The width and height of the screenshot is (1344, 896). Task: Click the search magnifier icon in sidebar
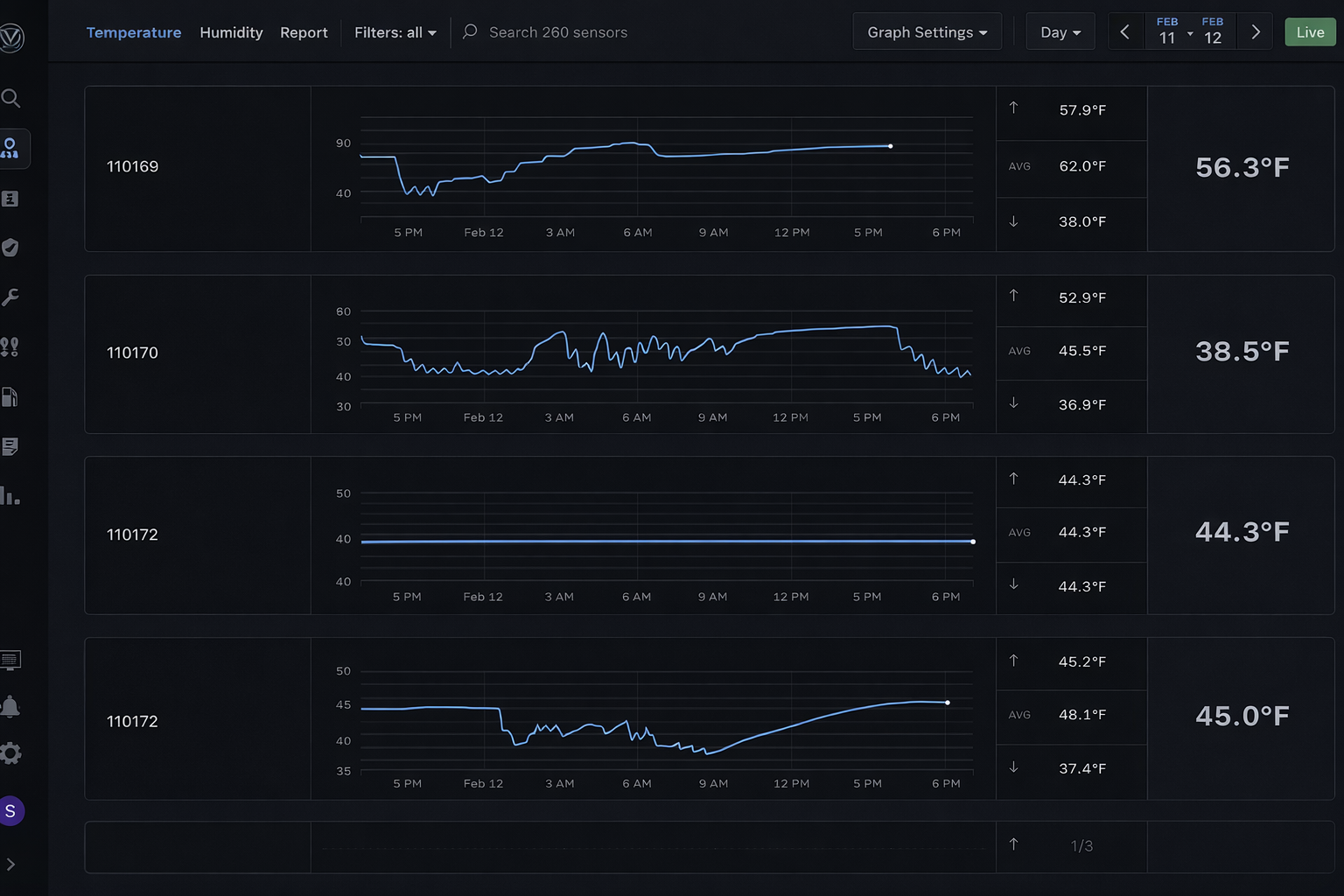pyautogui.click(x=10, y=98)
